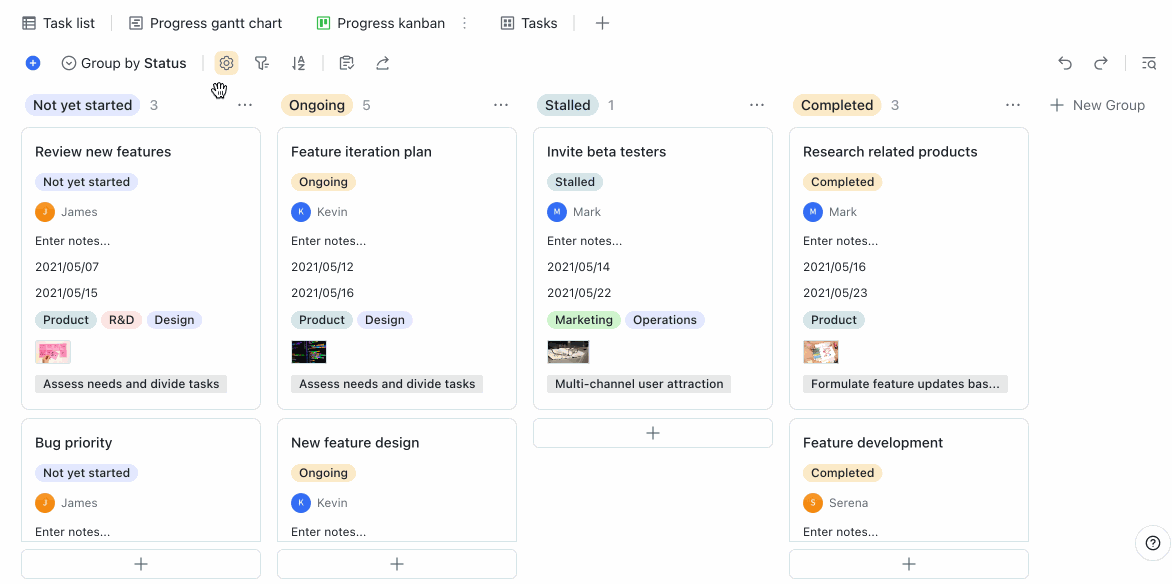Click the form/record copy icon in the toolbar
1172x584 pixels.
(346, 62)
